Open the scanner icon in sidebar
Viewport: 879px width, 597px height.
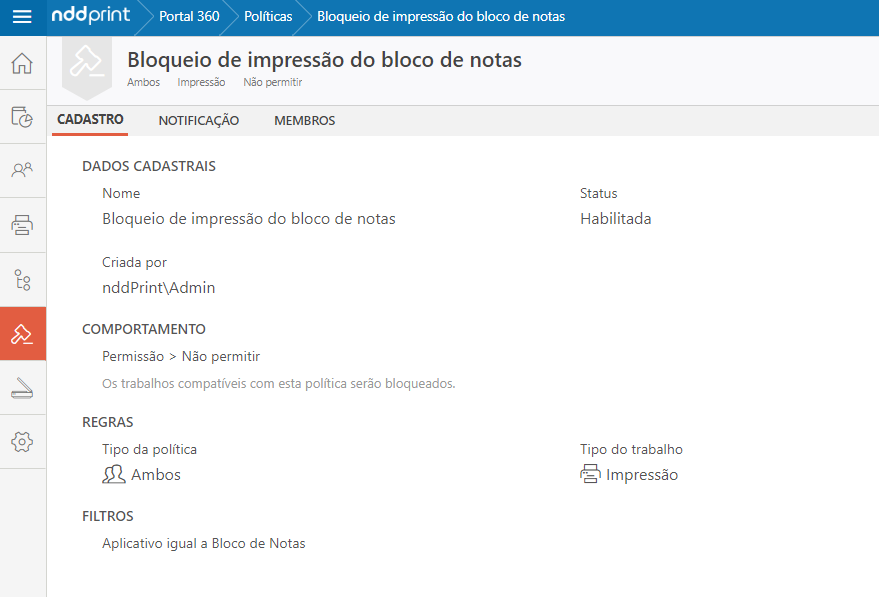coord(22,388)
